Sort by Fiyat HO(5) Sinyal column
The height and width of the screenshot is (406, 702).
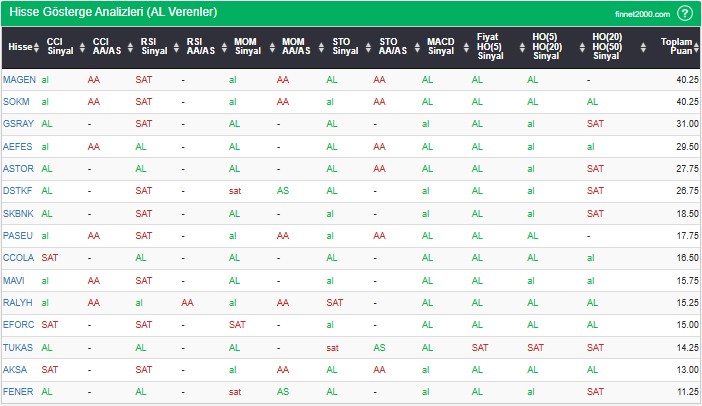pos(489,47)
